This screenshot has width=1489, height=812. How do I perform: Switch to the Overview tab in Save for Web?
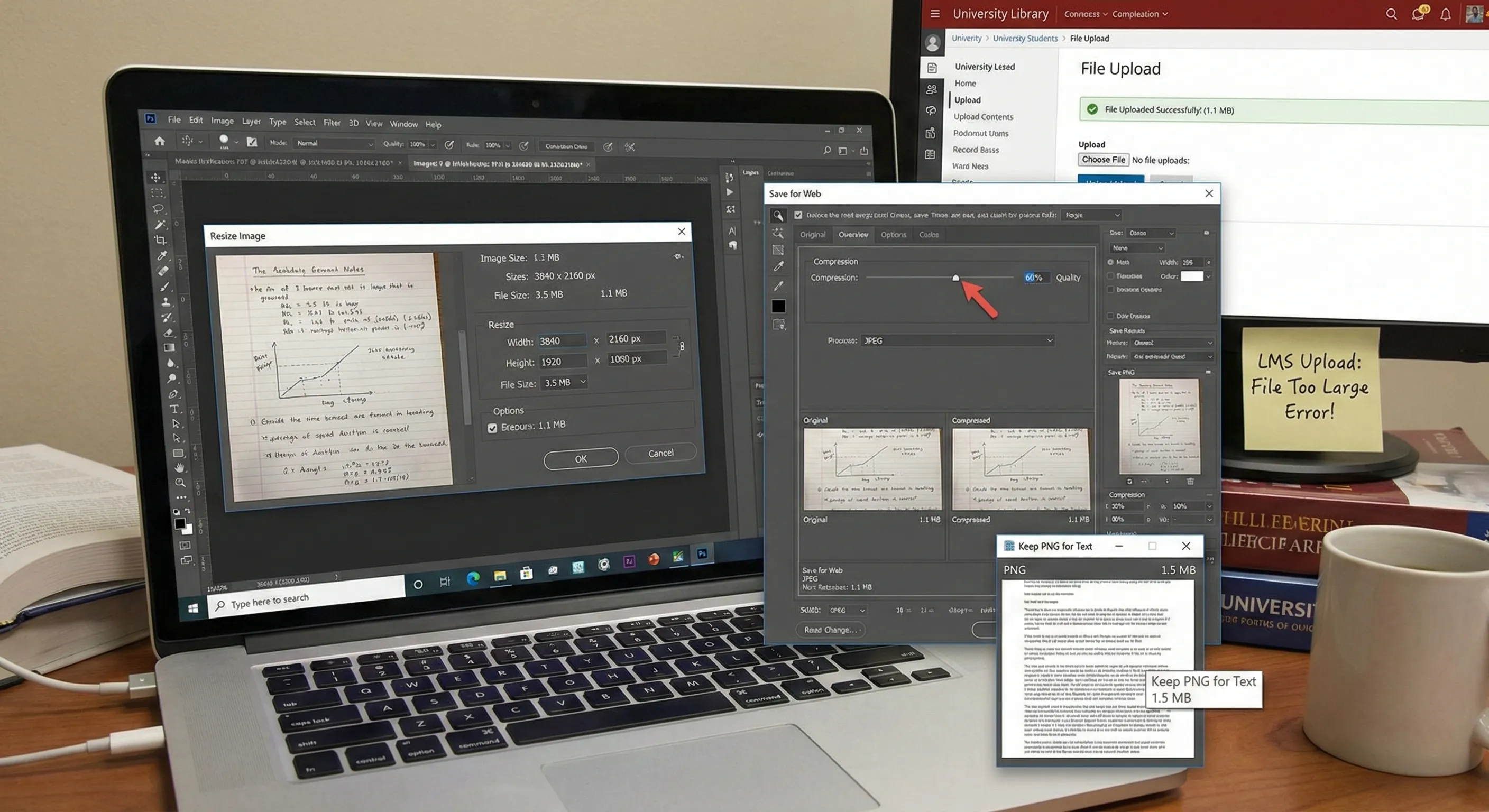pyautogui.click(x=853, y=235)
